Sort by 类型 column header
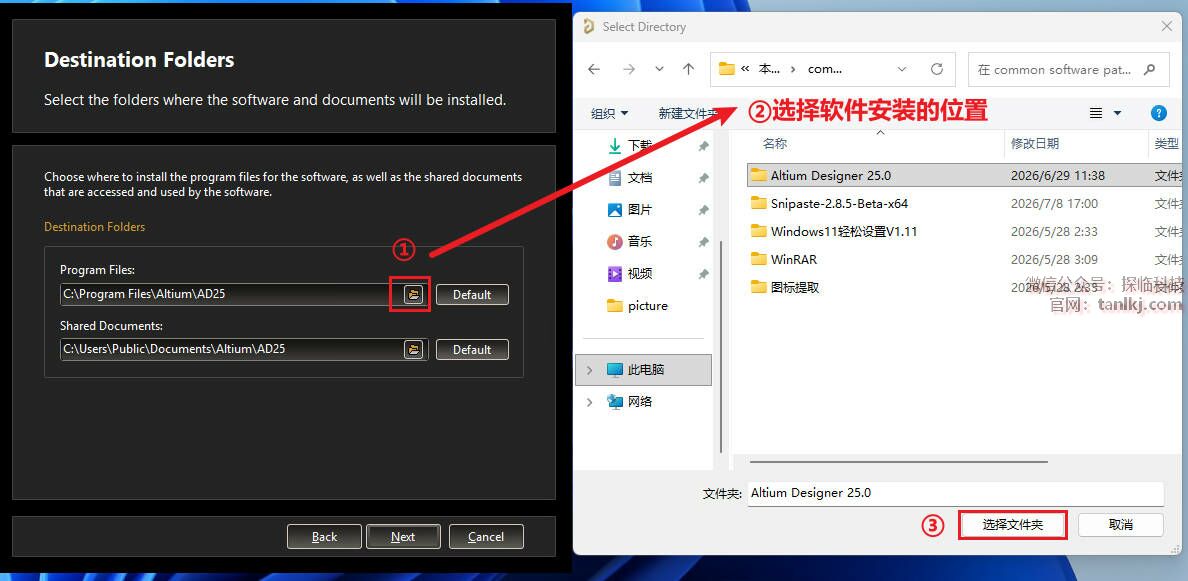 (x=1167, y=143)
